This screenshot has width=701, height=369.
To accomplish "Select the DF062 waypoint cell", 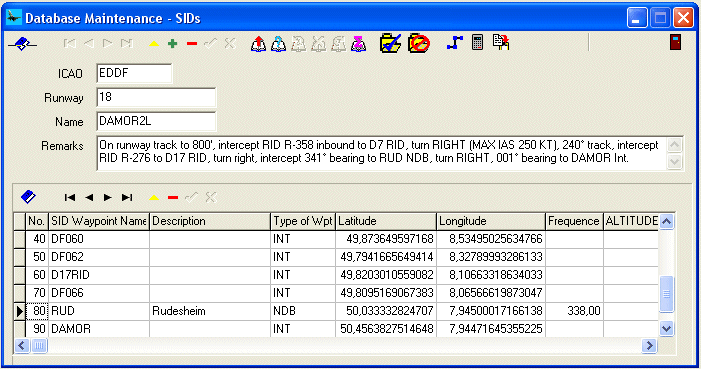I will pyautogui.click(x=99, y=257).
